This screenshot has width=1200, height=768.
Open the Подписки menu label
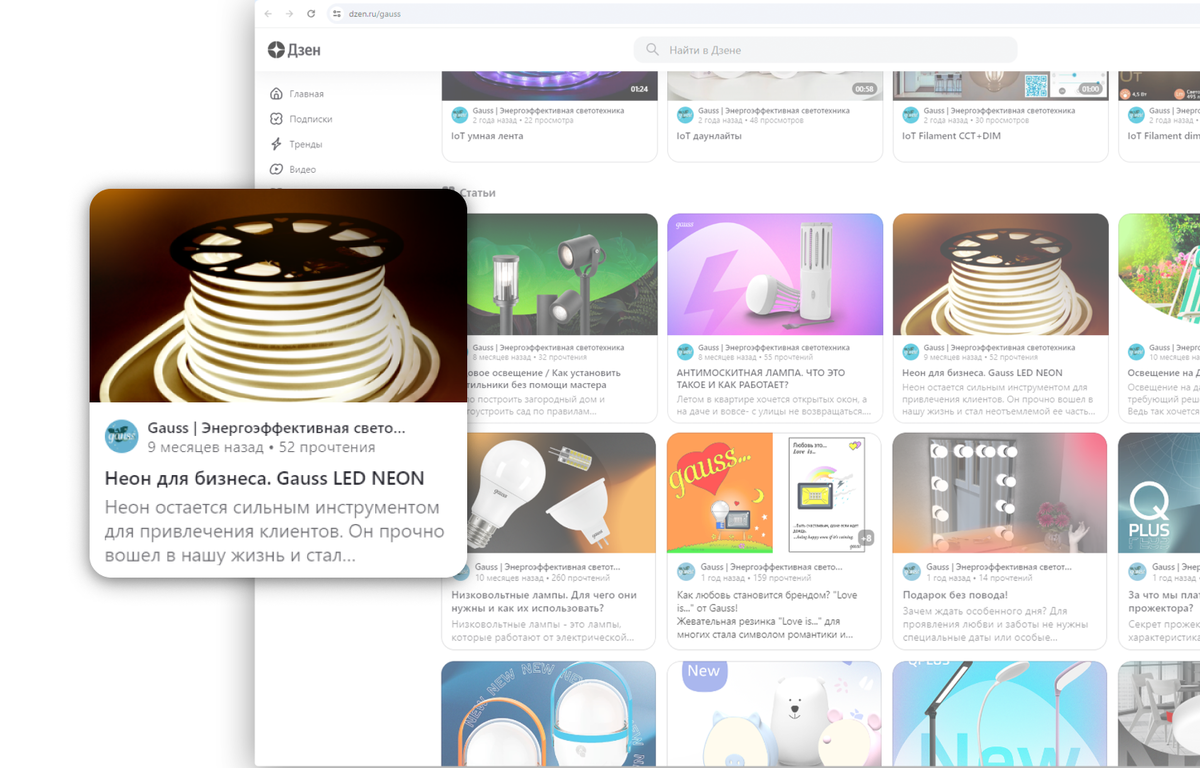[x=310, y=119]
